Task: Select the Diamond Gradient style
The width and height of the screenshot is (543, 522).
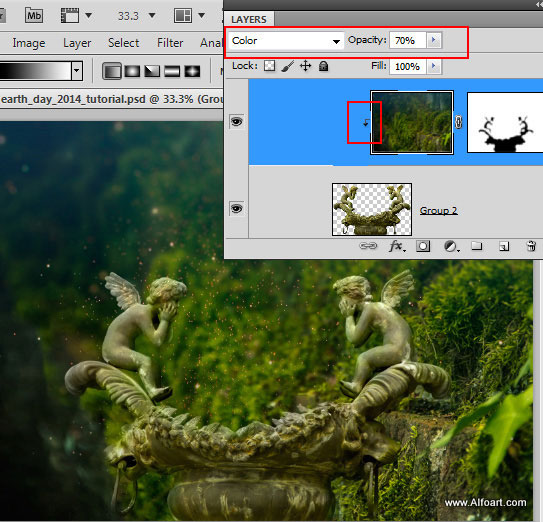Action: (x=192, y=71)
